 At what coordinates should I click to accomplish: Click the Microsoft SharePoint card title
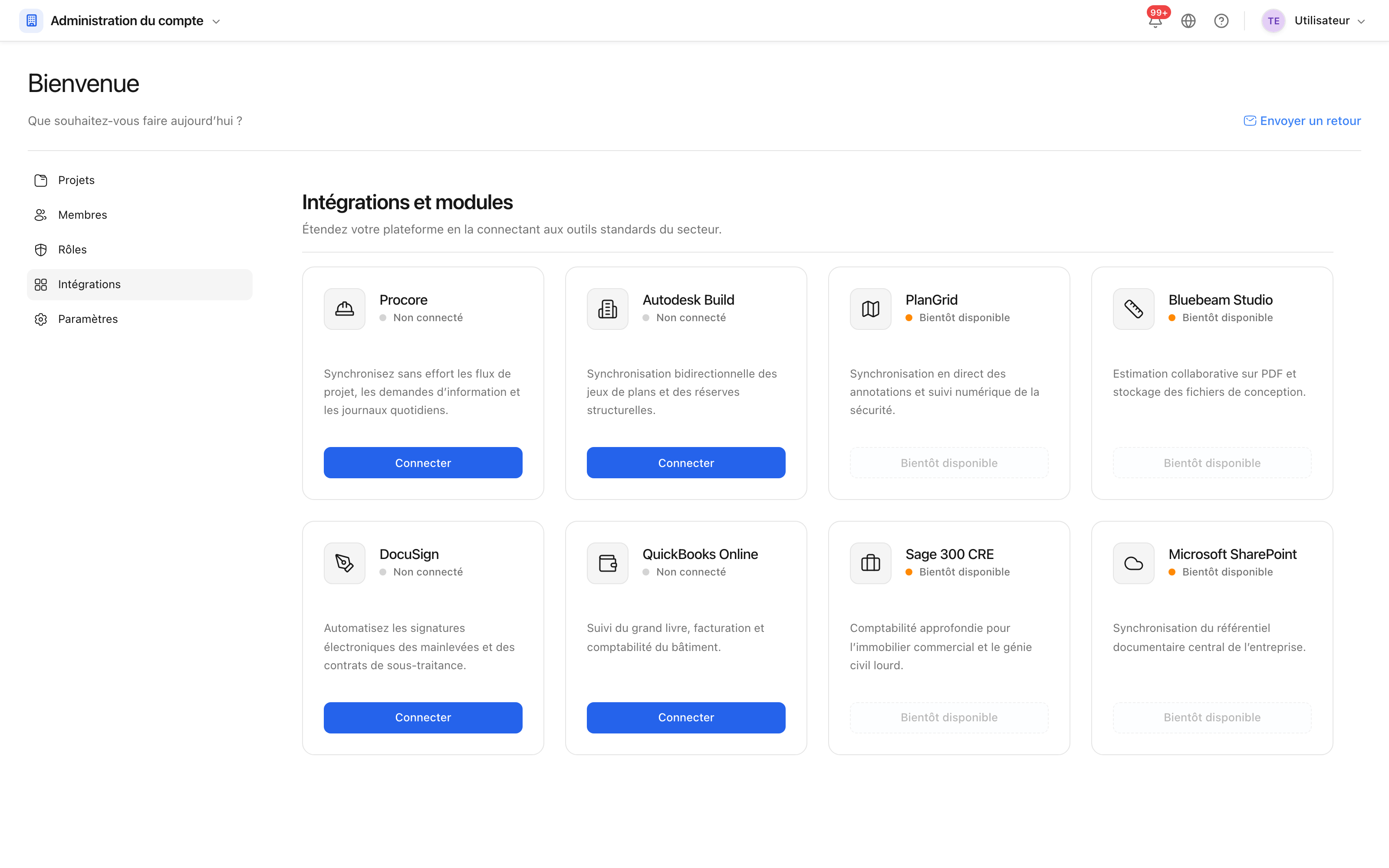[1232, 554]
